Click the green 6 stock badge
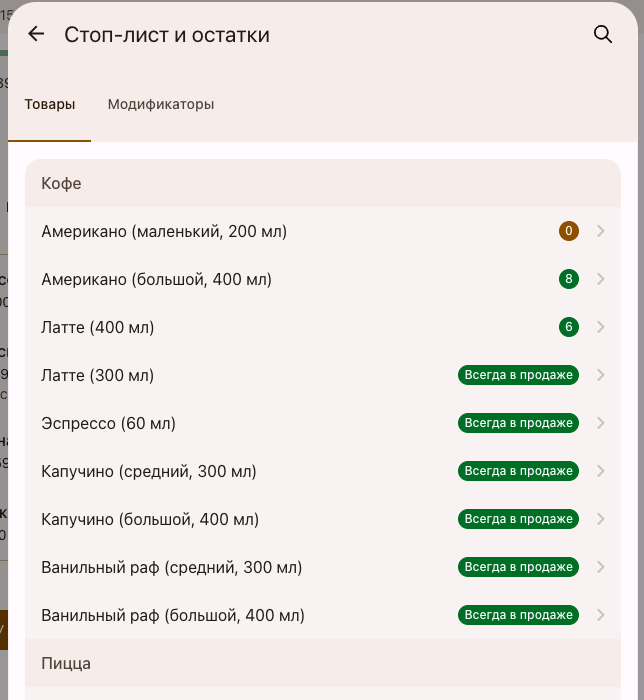This screenshot has height=700, width=644. [569, 327]
